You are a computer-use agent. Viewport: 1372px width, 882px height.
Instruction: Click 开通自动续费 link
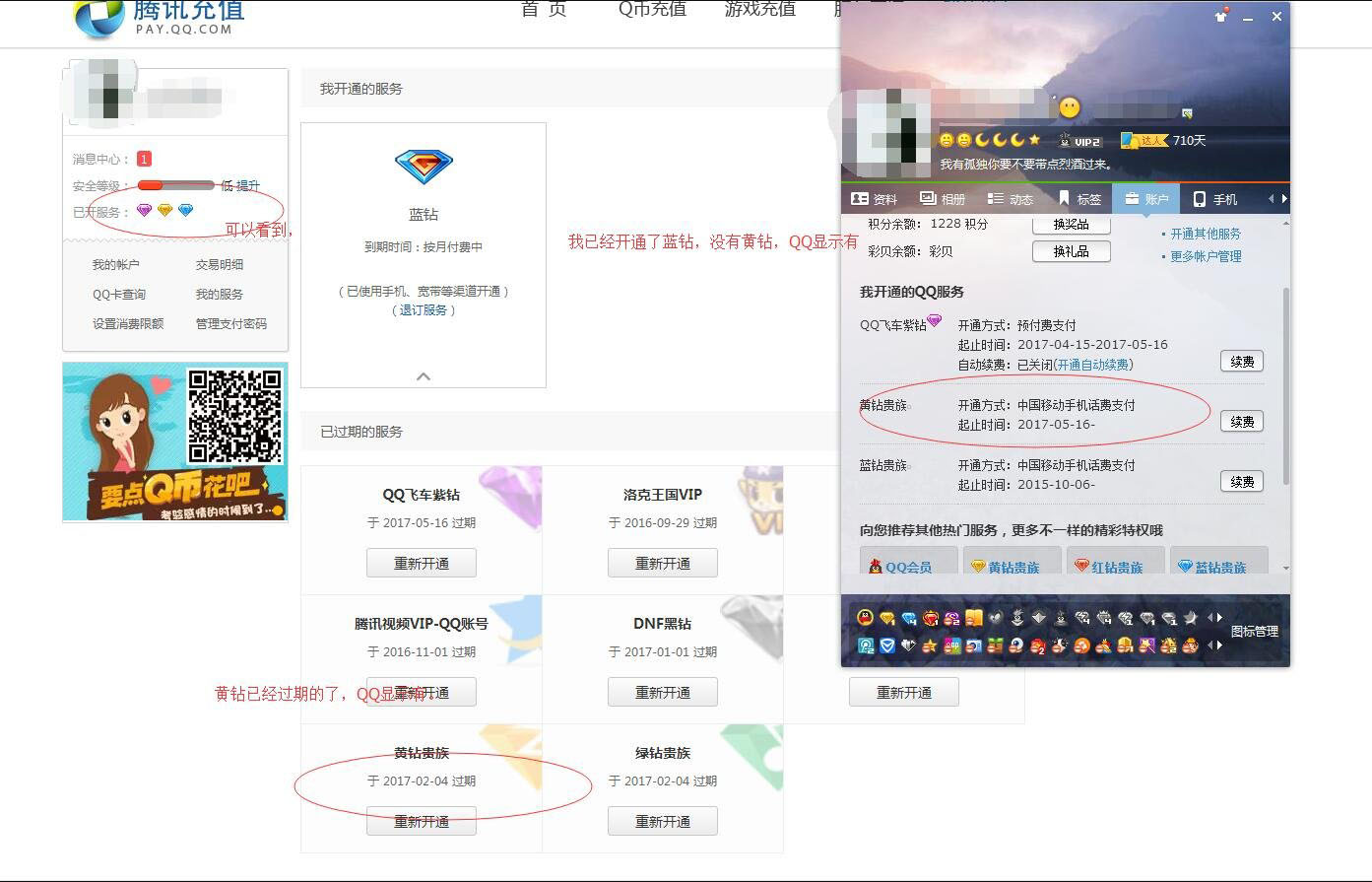pyautogui.click(x=1093, y=365)
